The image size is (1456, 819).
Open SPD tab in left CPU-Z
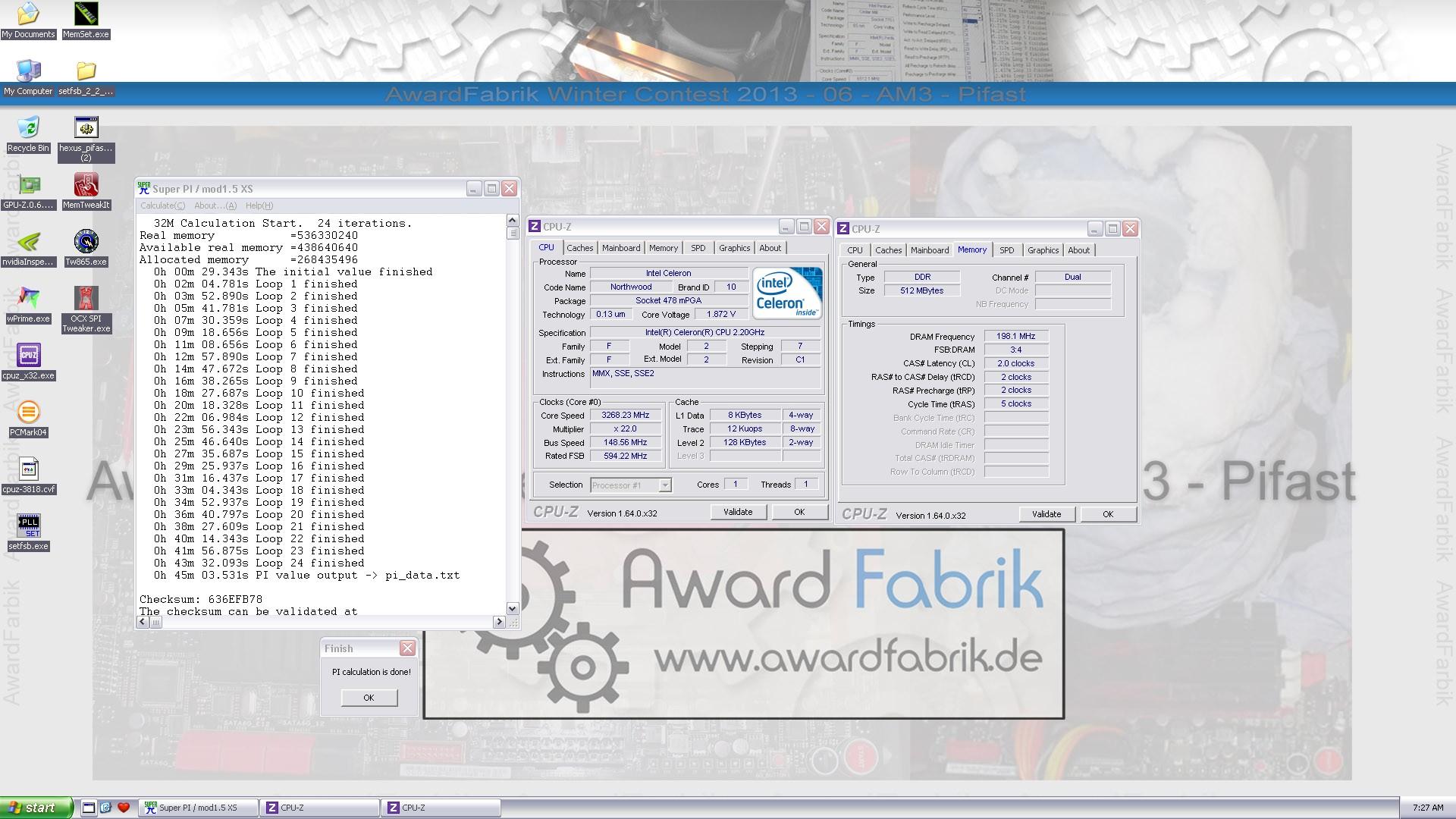698,248
